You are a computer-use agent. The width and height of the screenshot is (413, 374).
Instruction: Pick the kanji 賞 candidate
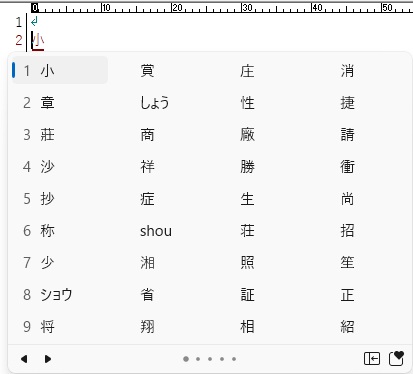(147, 71)
